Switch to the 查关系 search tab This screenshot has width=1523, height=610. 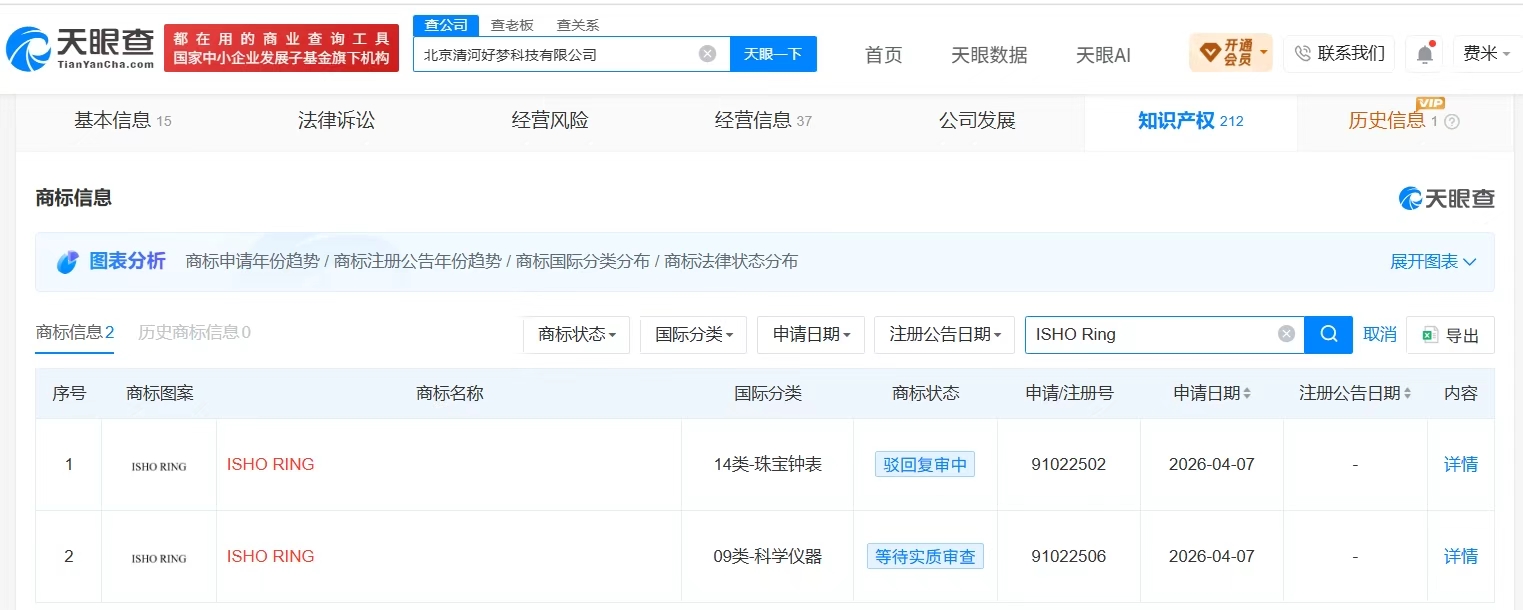[578, 25]
